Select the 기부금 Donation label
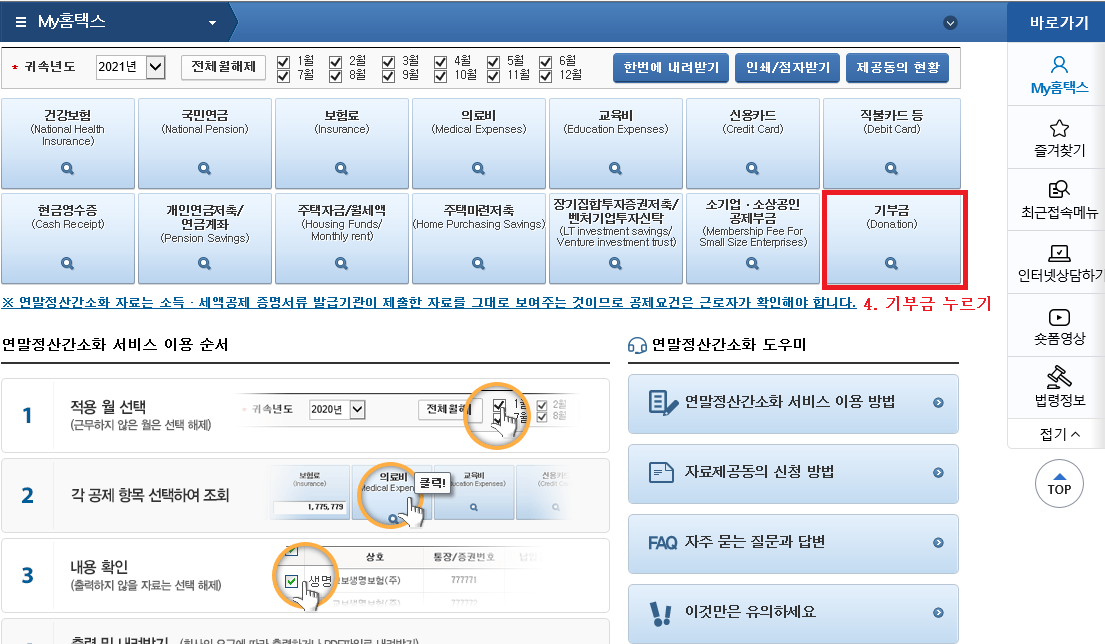Image resolution: width=1105 pixels, height=644 pixels. point(891,216)
